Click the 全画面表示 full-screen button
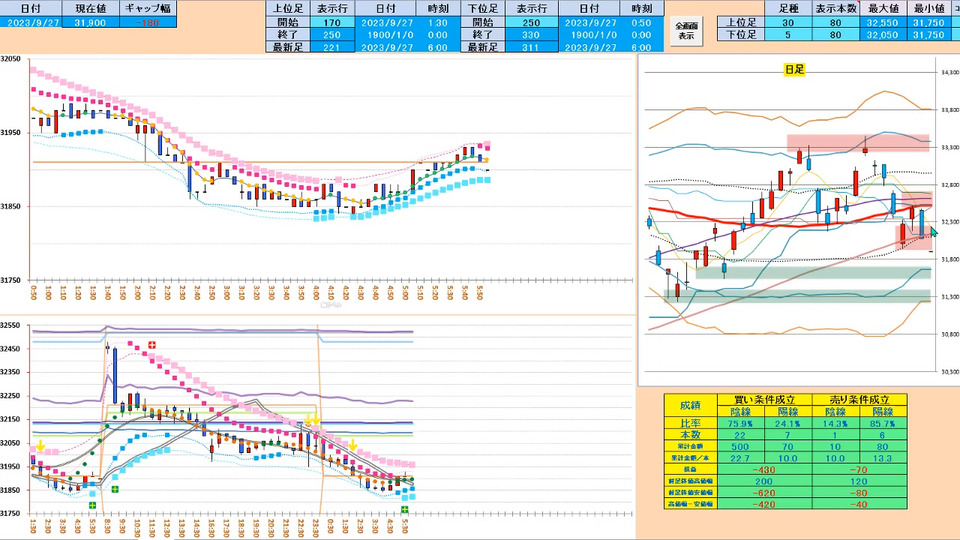This screenshot has width=960, height=540. coord(686,29)
